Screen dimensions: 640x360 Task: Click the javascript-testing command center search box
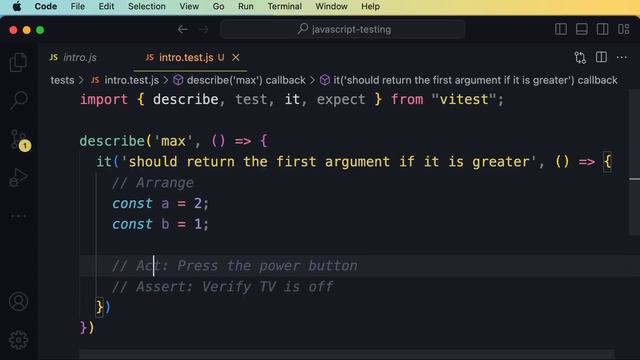(x=342, y=29)
